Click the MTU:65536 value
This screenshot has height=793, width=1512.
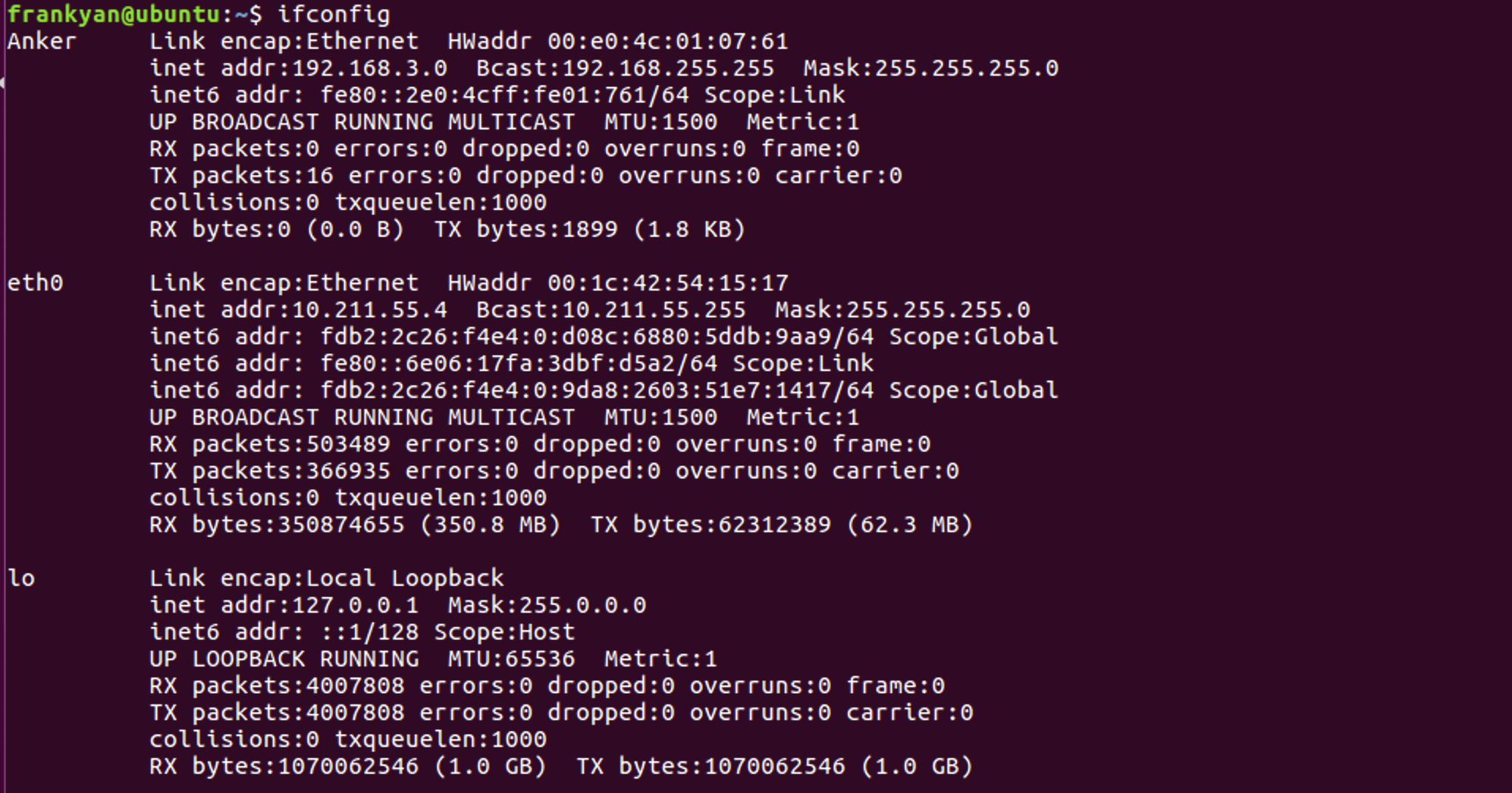[x=511, y=659]
